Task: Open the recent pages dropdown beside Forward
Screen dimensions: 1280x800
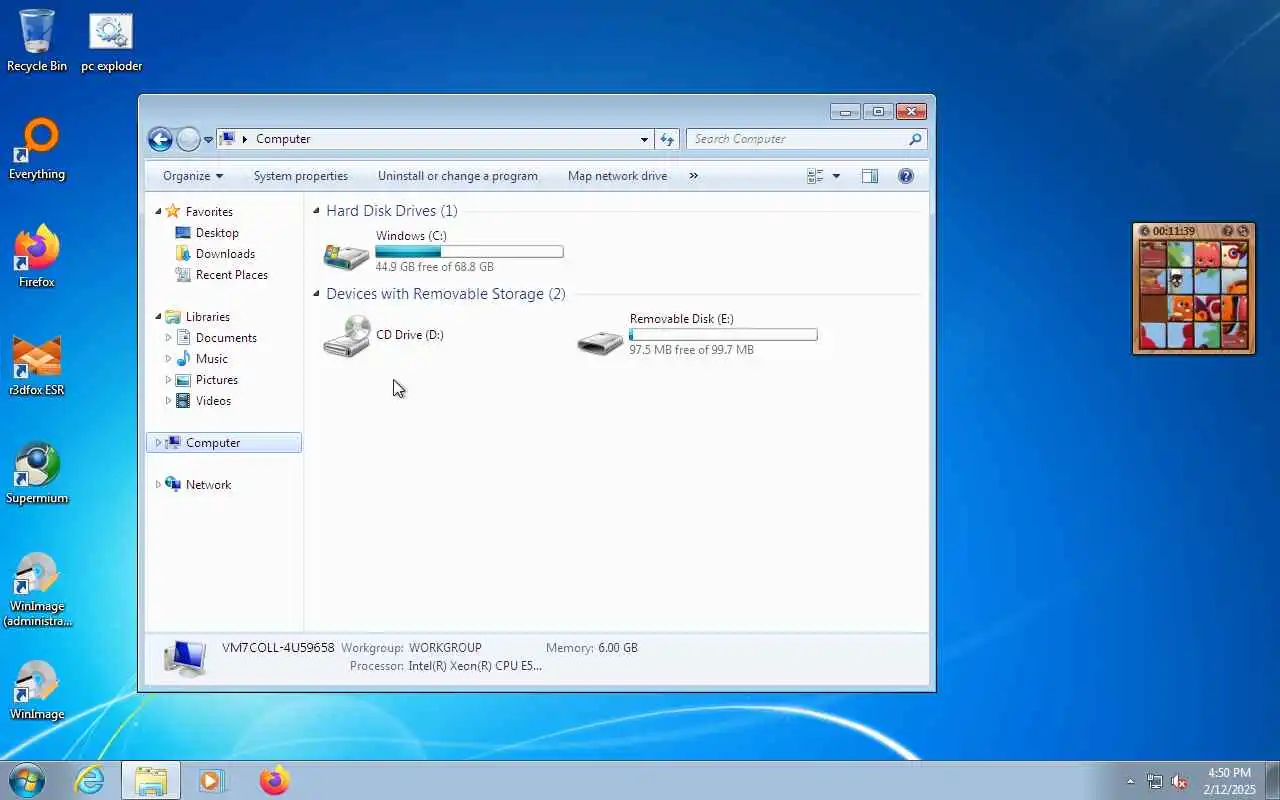Action: click(208, 140)
